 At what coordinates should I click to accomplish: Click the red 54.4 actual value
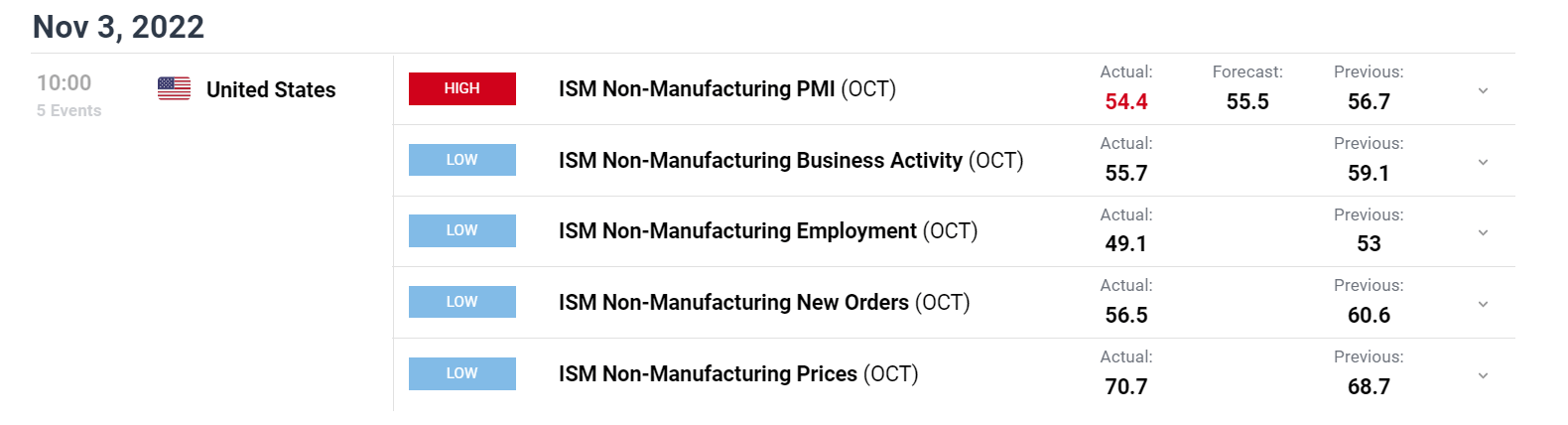tap(1126, 102)
